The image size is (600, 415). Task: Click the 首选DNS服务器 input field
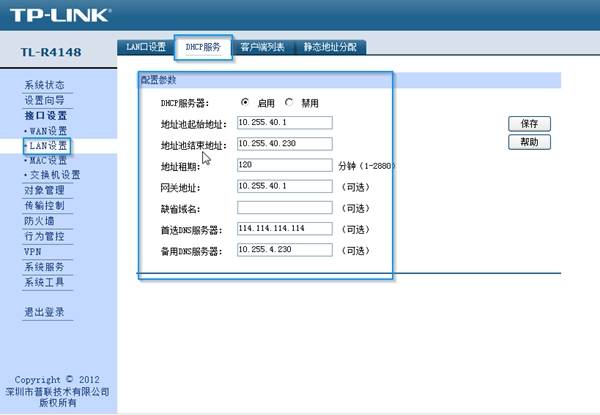285,229
